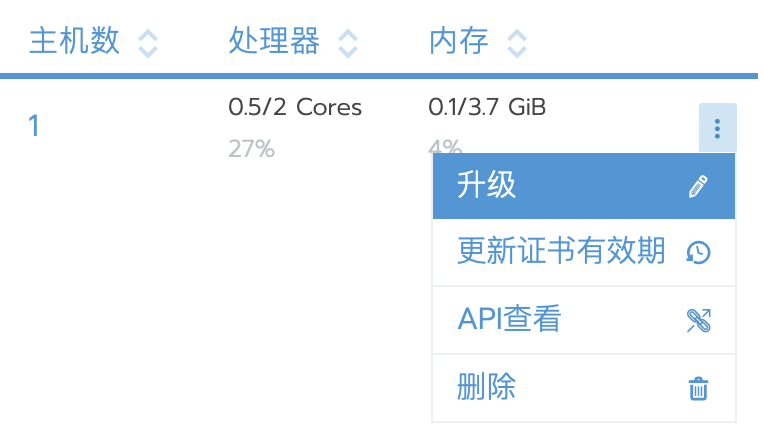Click the pencil icon beside 升级
764x440 pixels.
tap(698, 186)
